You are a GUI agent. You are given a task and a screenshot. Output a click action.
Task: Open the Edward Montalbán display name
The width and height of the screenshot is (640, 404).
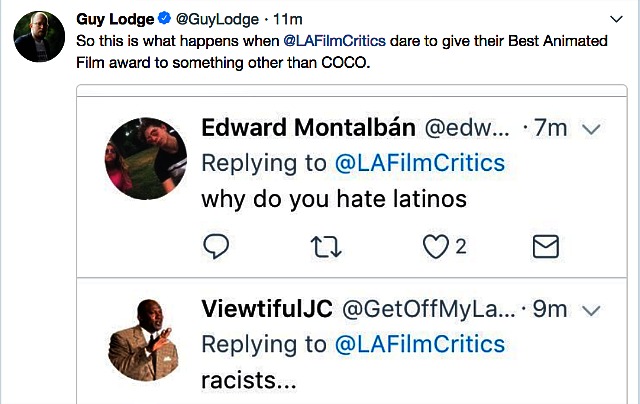tap(309, 129)
